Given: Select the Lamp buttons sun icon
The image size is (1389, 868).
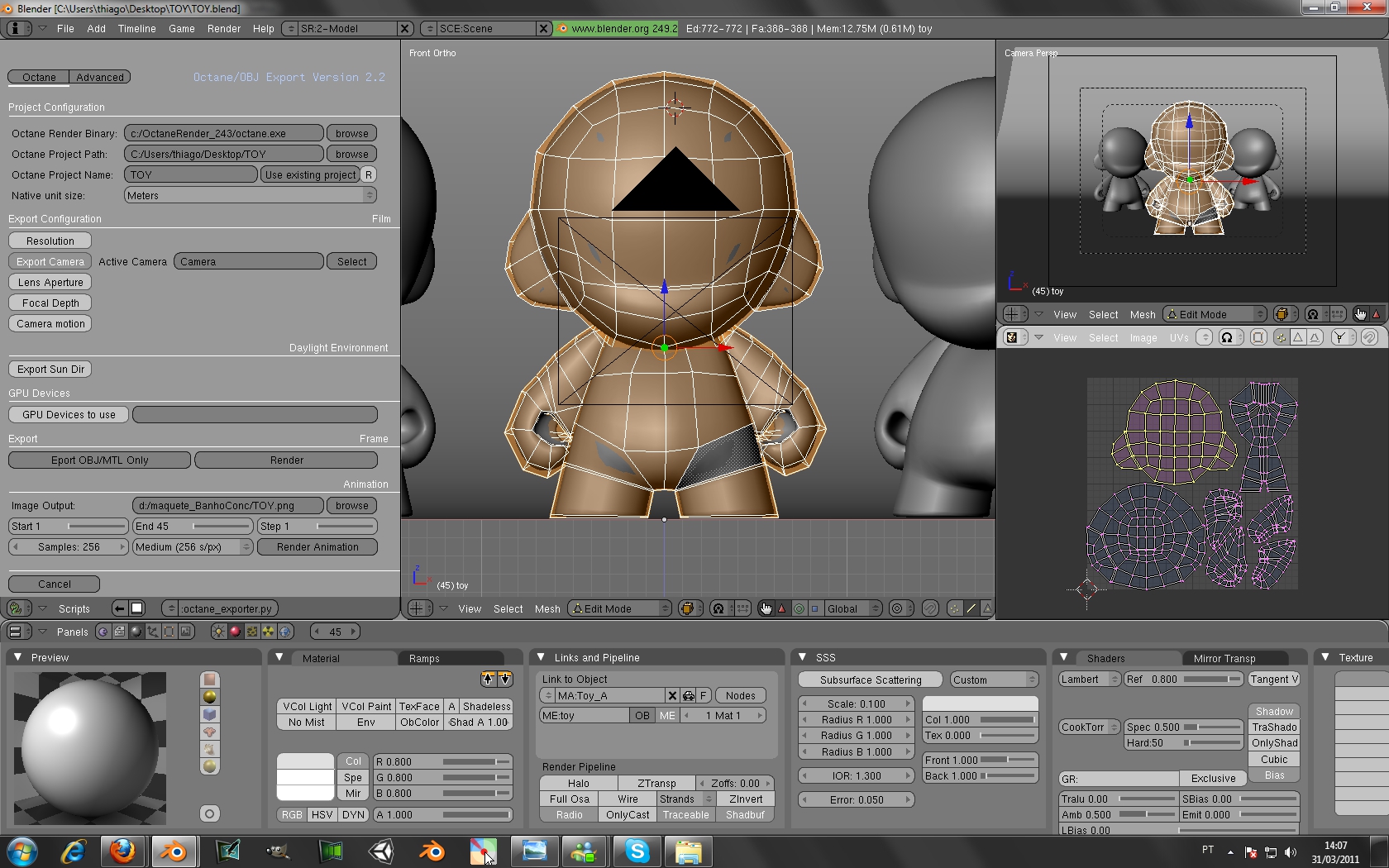Looking at the screenshot, I should (219, 632).
